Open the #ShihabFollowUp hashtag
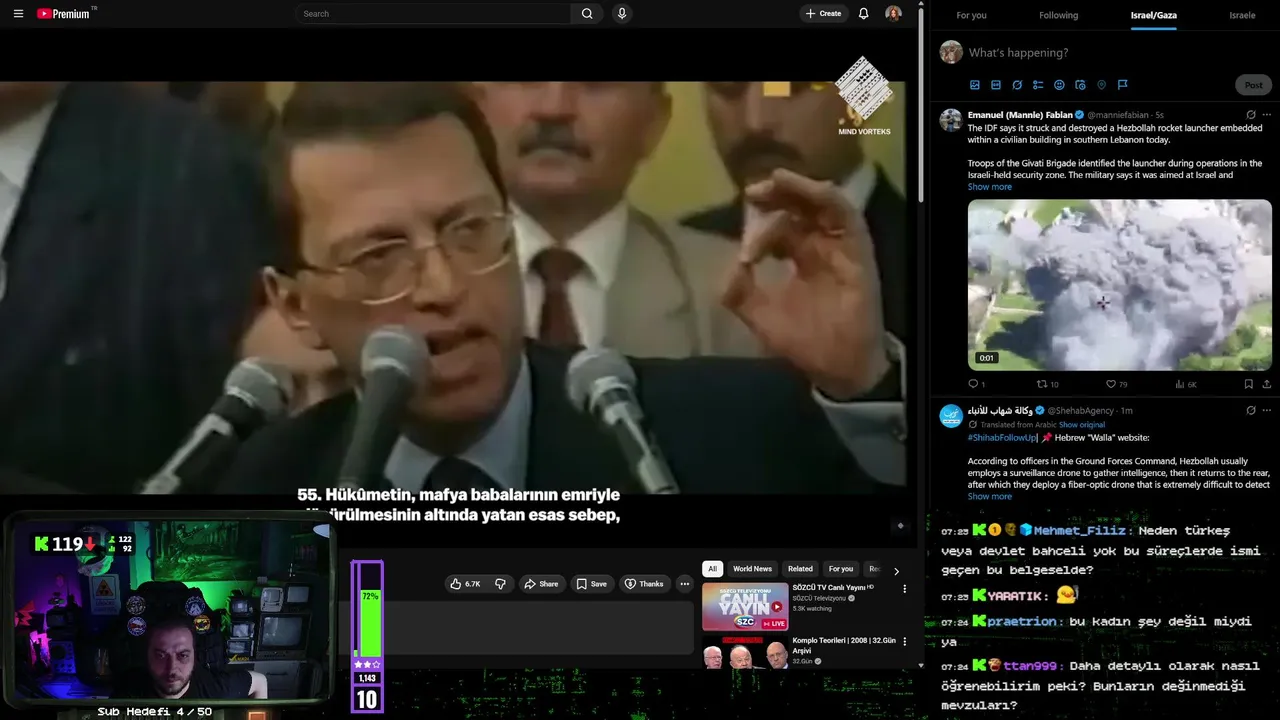Viewport: 1280px width, 720px height. [x=1001, y=437]
